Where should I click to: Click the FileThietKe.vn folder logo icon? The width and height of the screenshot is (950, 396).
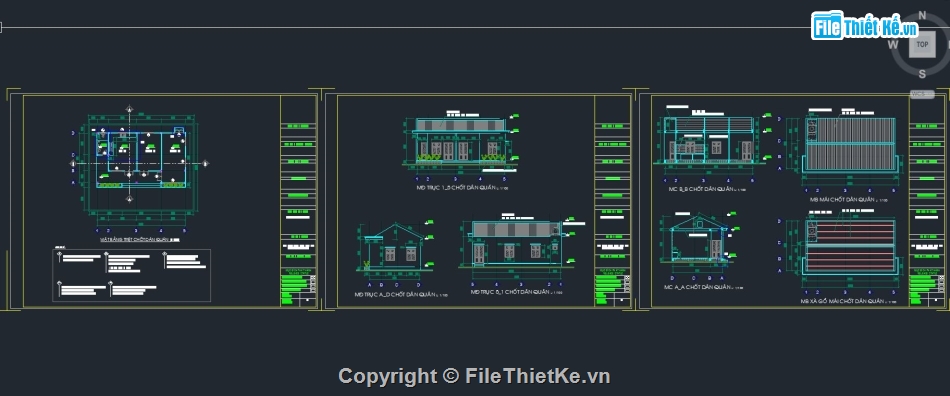[827, 25]
